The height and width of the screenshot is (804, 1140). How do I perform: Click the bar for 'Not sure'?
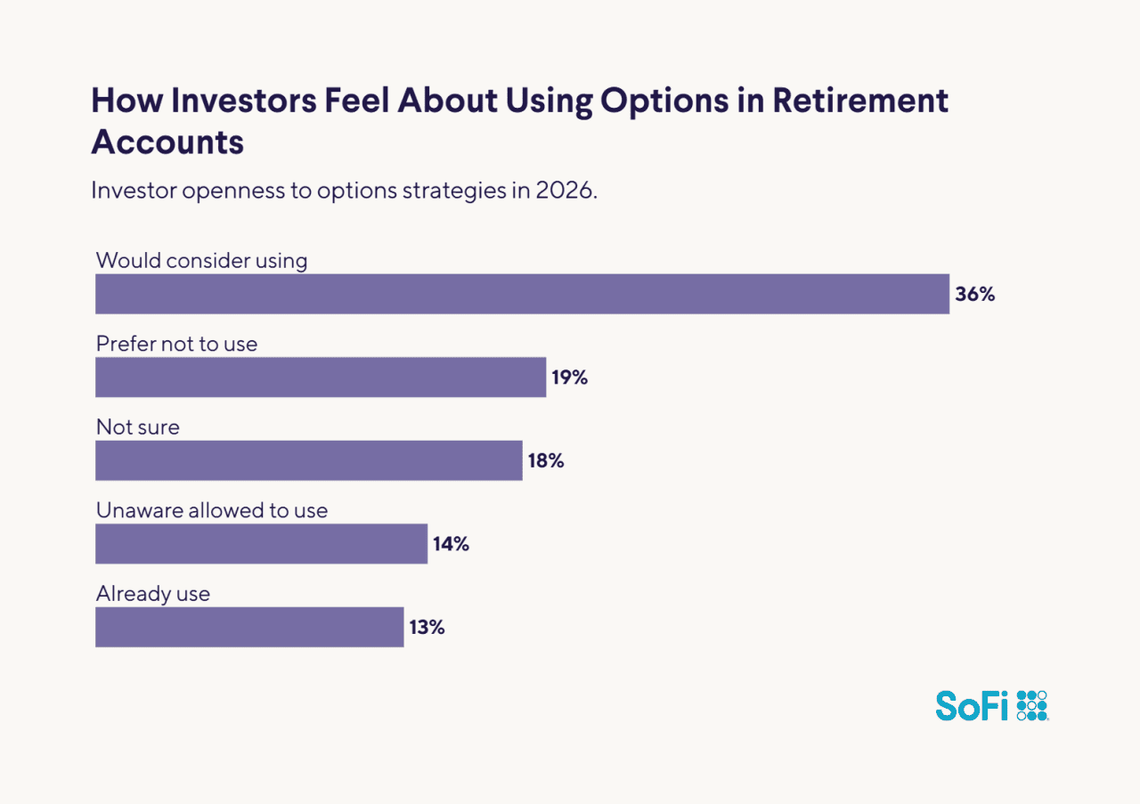308,460
